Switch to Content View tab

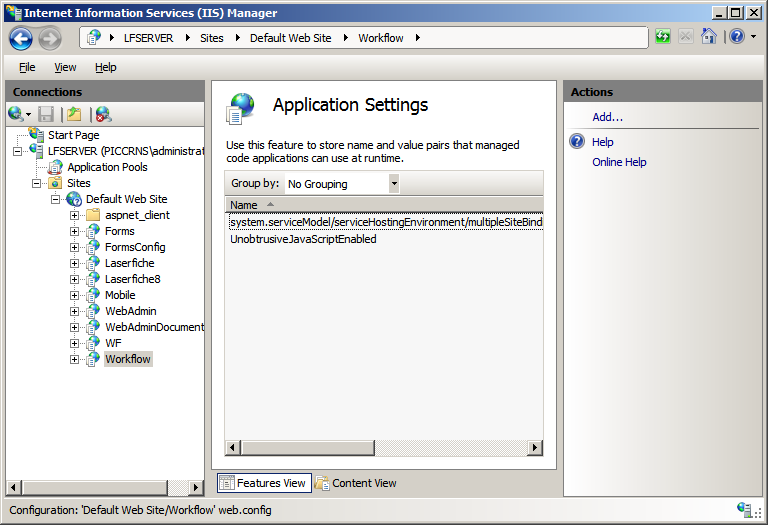tap(356, 483)
